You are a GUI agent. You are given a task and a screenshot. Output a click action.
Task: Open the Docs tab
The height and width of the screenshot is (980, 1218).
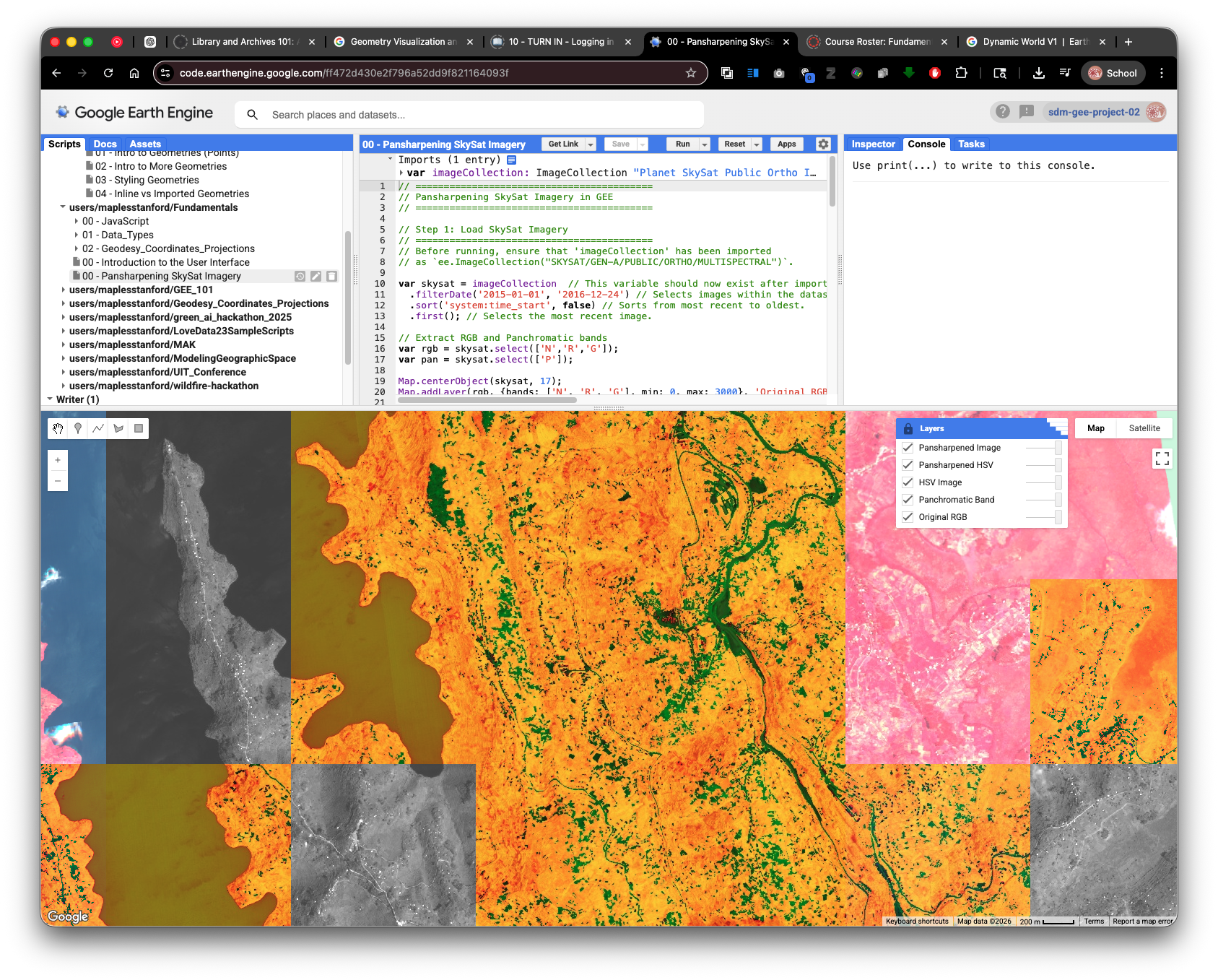coord(105,144)
